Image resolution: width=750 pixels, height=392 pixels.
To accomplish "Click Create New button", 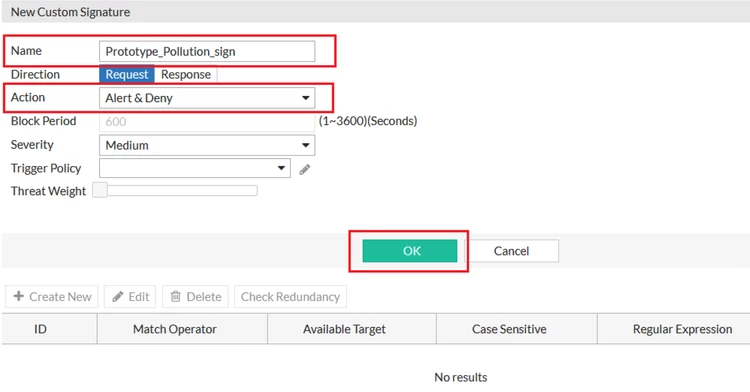I will 52,297.
